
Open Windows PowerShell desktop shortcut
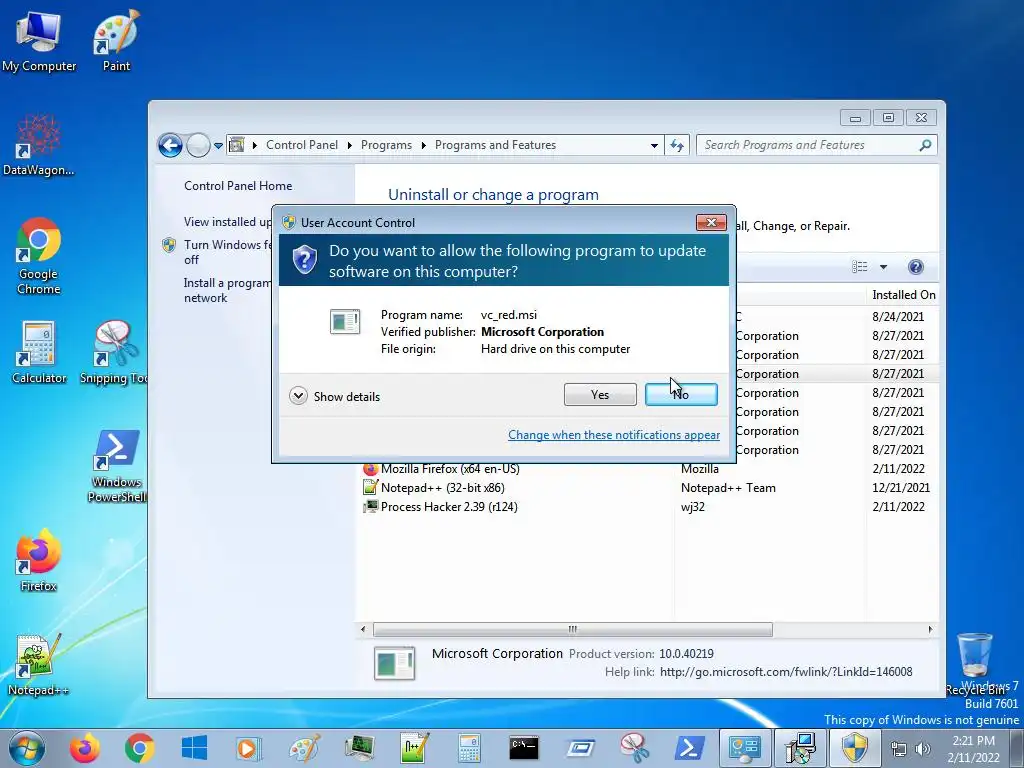[116, 465]
